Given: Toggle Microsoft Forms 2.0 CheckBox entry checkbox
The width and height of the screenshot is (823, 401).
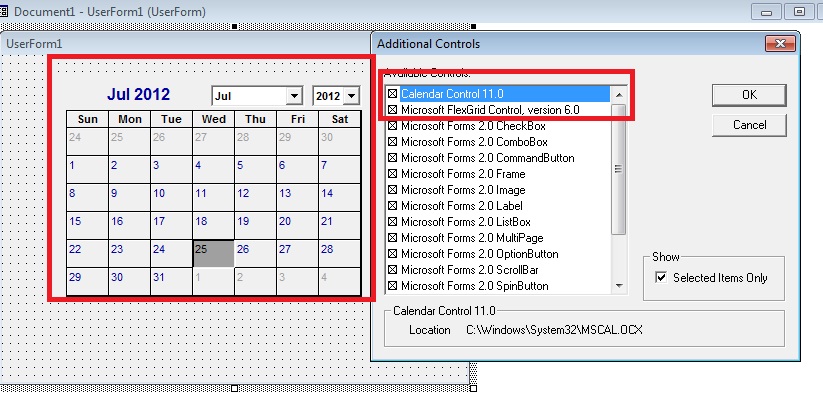Looking at the screenshot, I should coord(392,126).
